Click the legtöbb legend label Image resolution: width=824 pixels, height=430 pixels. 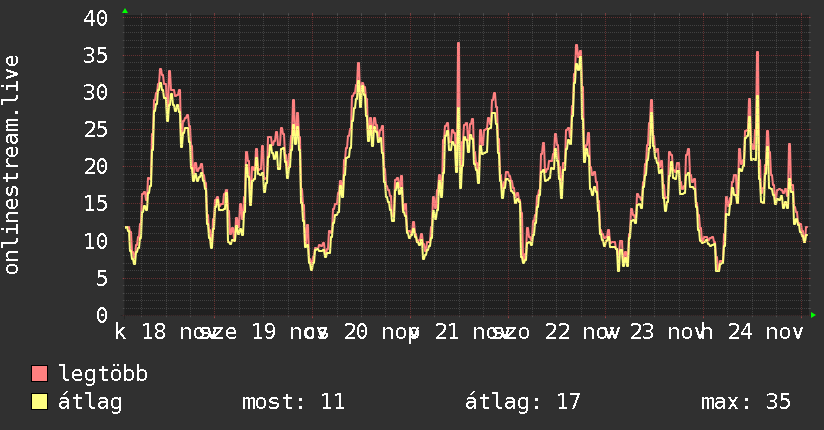tap(103, 374)
